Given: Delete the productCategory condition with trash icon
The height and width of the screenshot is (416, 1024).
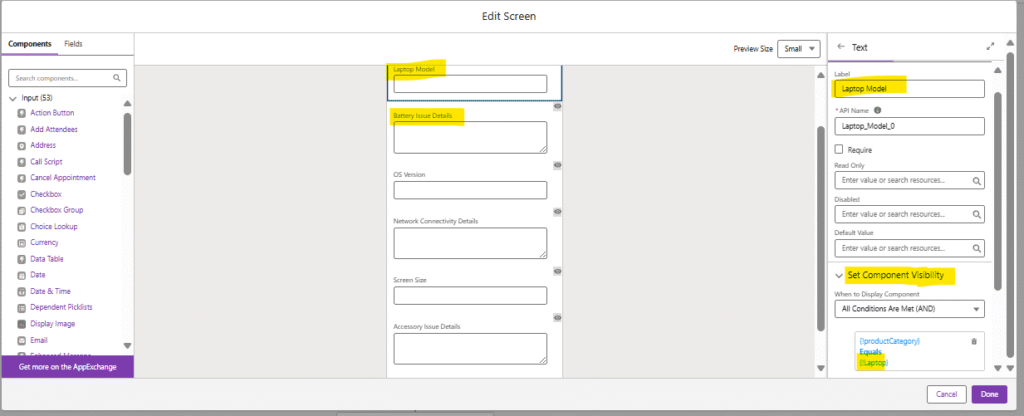Looking at the screenshot, I should click(974, 342).
